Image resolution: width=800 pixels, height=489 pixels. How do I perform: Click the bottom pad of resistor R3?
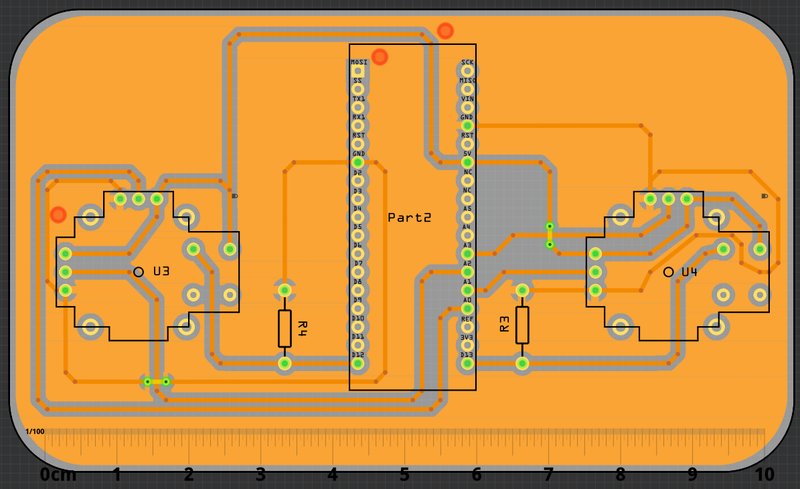tap(522, 364)
